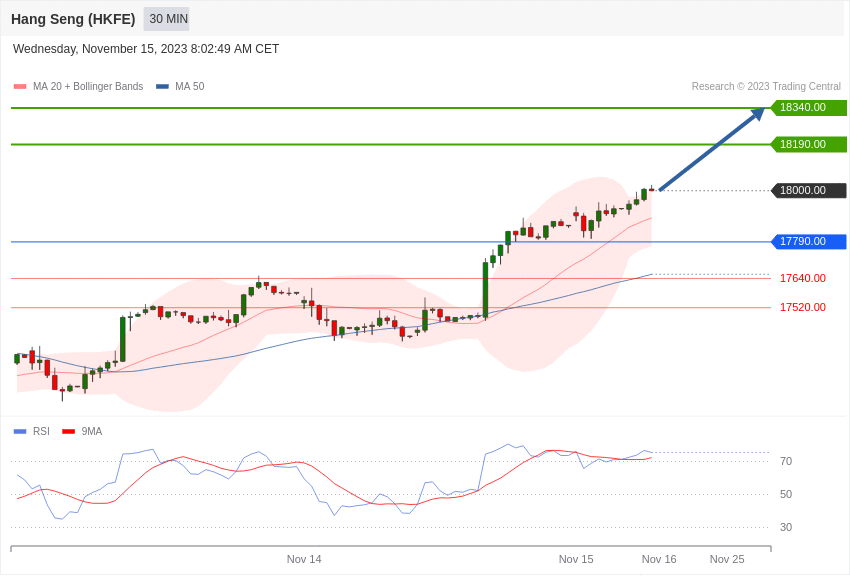Viewport: 850px width, 576px height.
Task: Click the 18190.00 green resistance label
Action: pos(809,144)
